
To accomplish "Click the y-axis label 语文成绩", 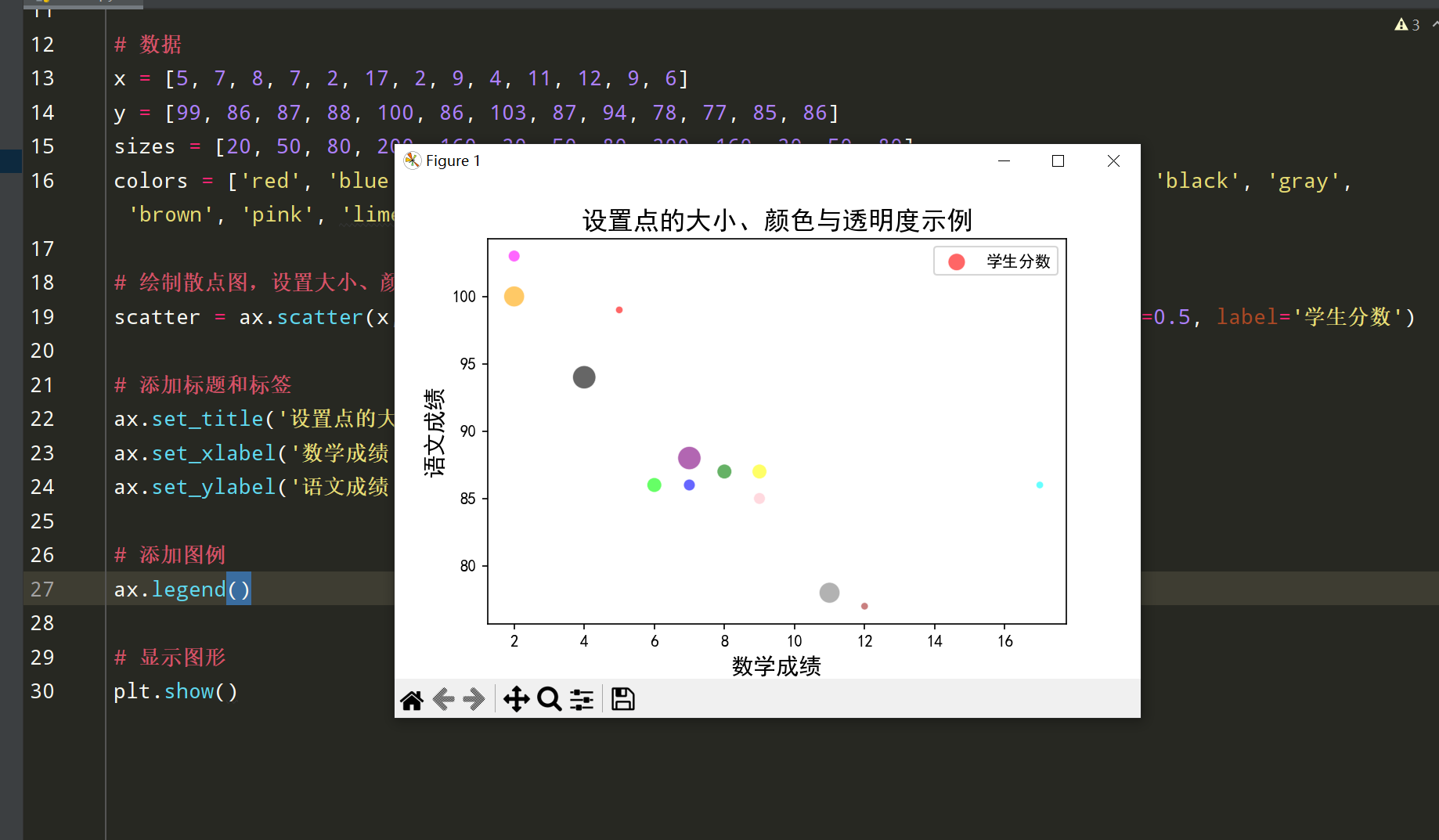I will tap(435, 432).
